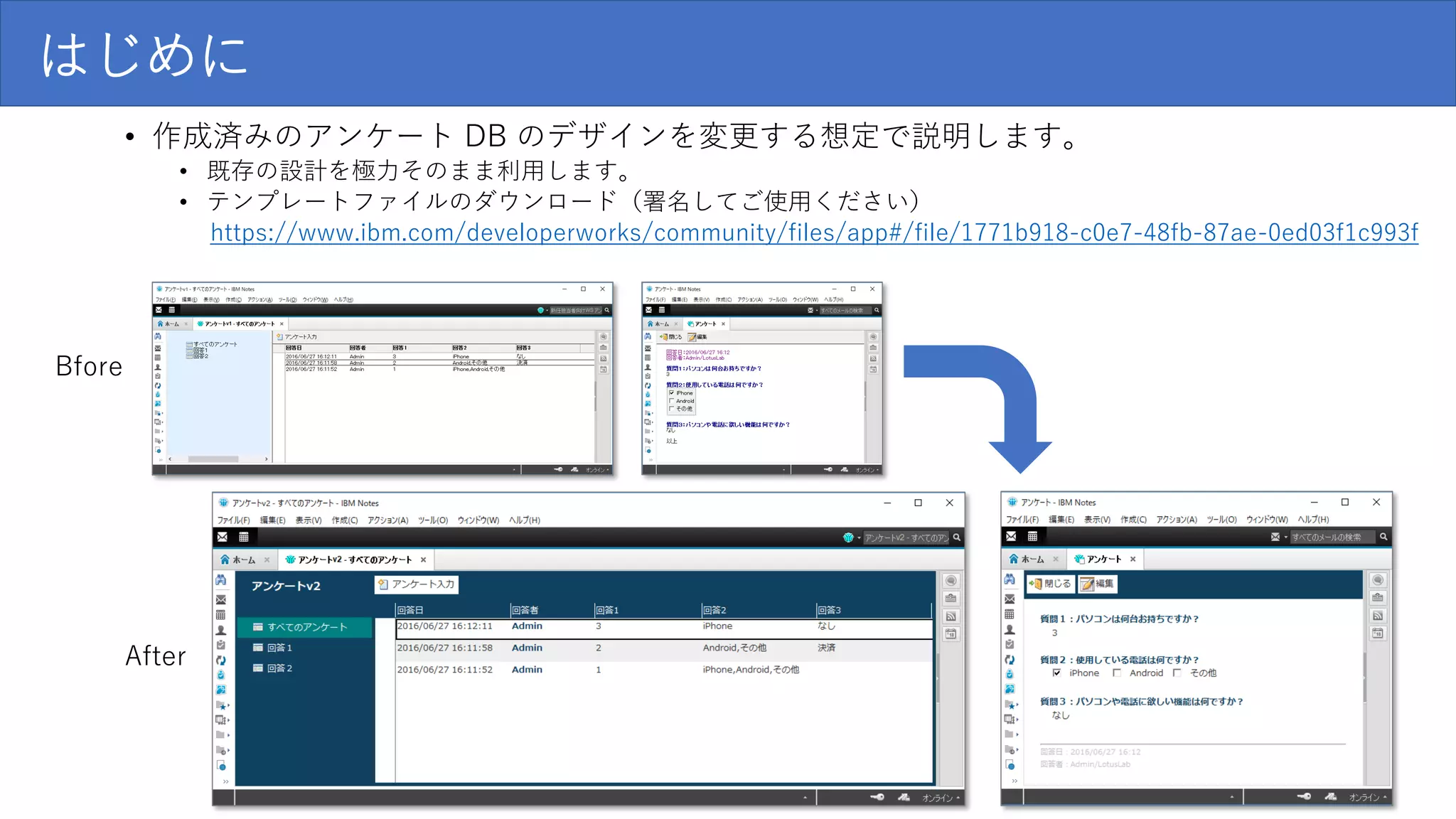Open ヘルプ(H) menu in After アンケート form window
1456x819 pixels.
point(1313,520)
